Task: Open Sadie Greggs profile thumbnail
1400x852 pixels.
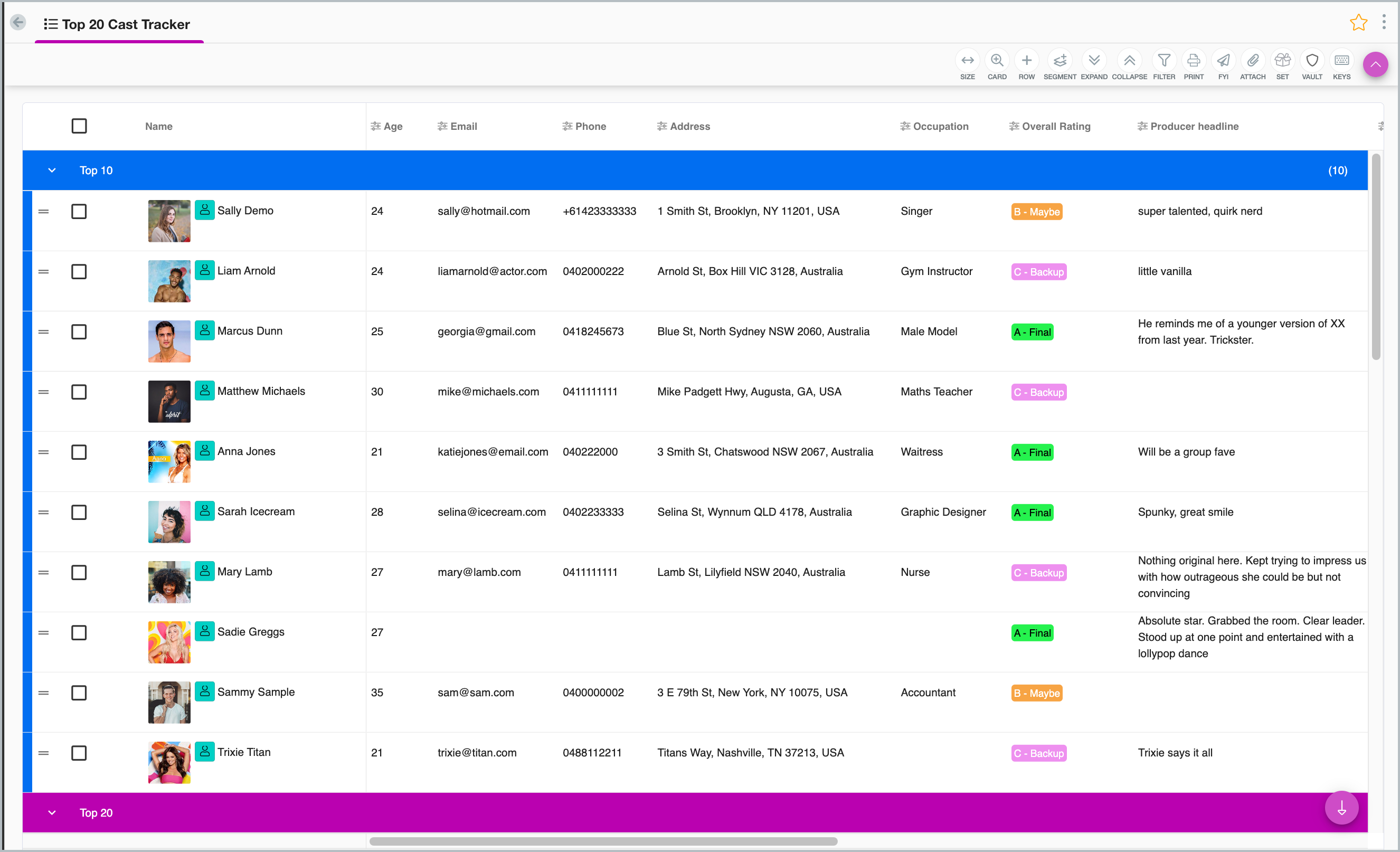Action: tap(169, 642)
